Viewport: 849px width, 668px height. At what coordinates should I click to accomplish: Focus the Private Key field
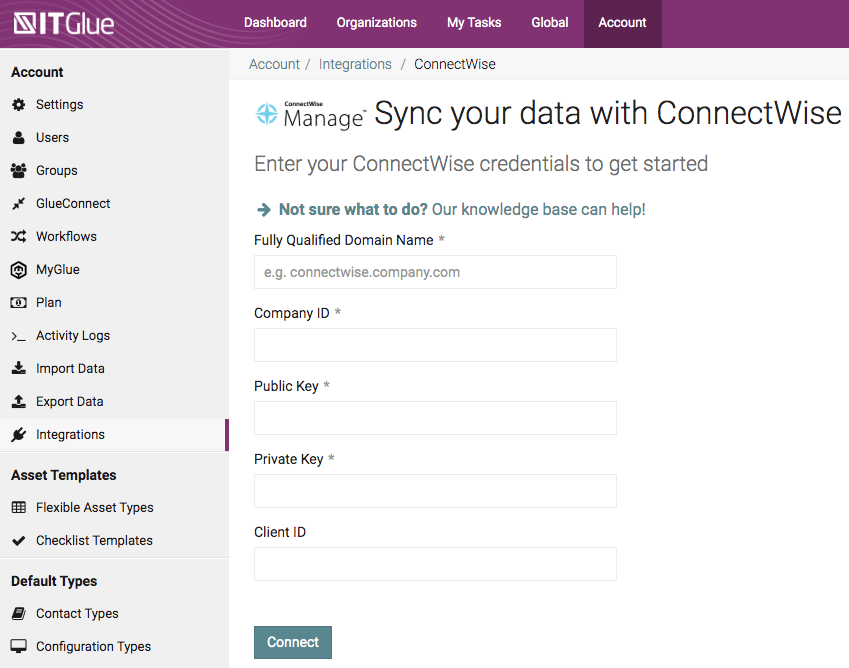tap(435, 491)
